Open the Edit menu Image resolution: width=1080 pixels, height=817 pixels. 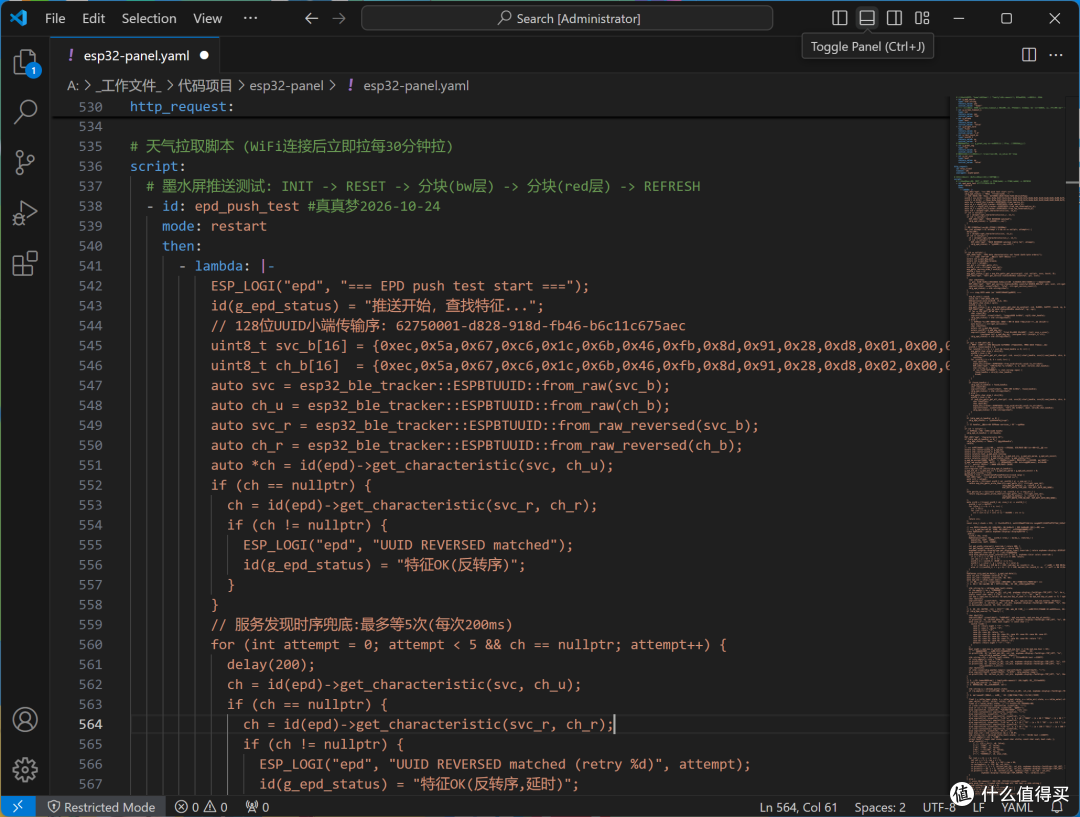(x=94, y=19)
